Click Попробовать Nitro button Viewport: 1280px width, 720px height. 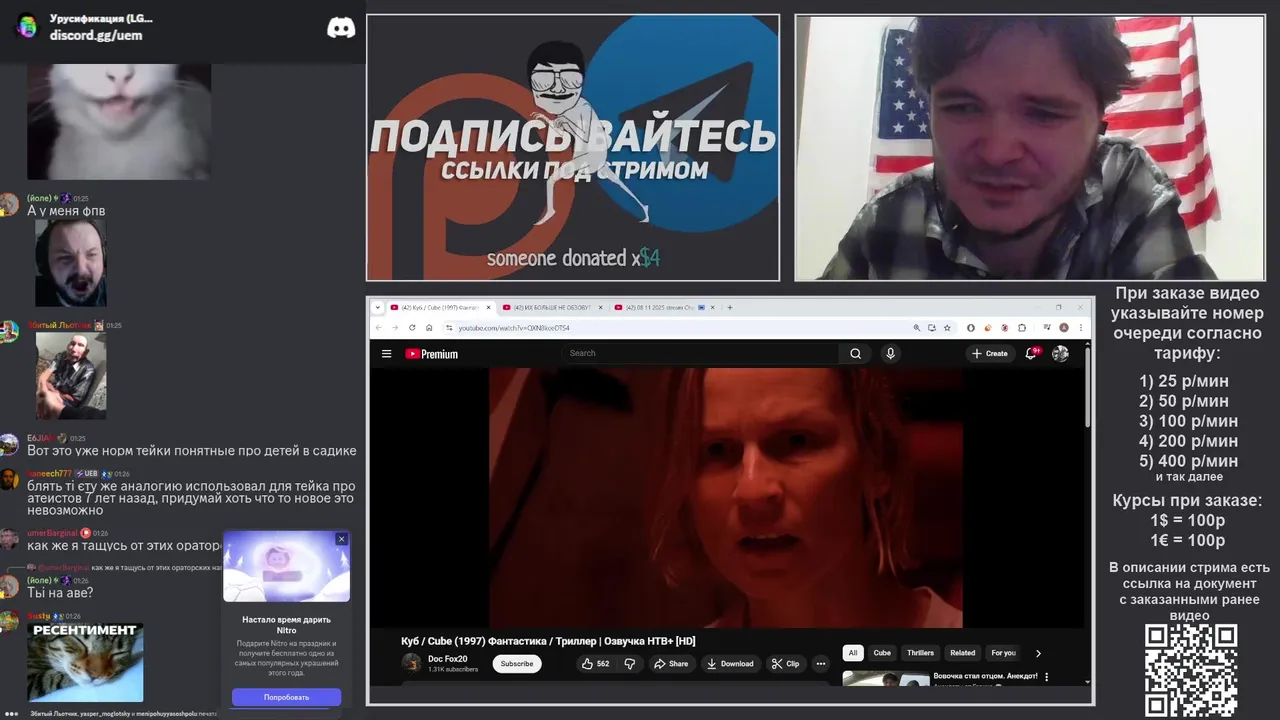click(286, 697)
